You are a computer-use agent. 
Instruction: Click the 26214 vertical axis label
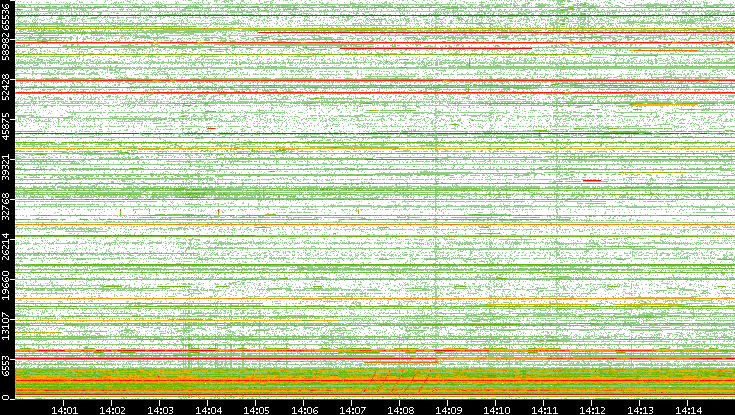click(7, 245)
